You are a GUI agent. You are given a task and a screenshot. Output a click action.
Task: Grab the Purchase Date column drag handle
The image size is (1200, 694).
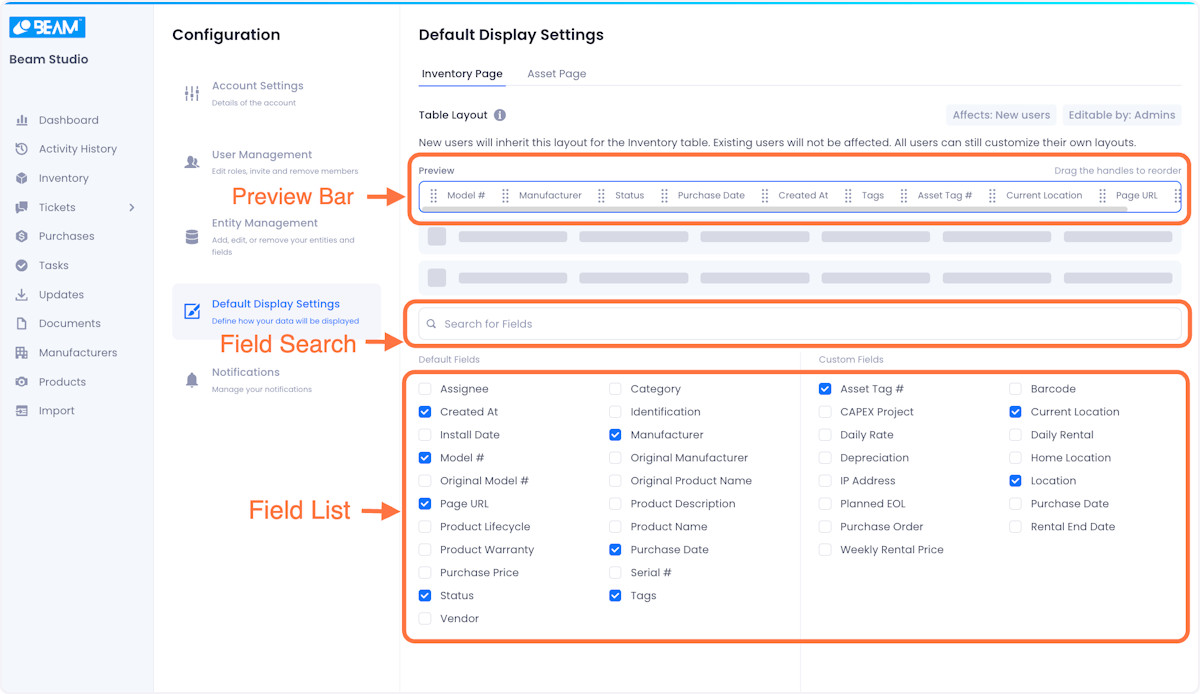(664, 195)
